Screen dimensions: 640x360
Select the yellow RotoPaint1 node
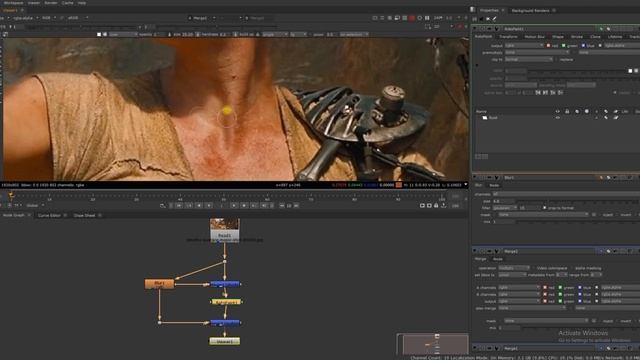tap(226, 302)
